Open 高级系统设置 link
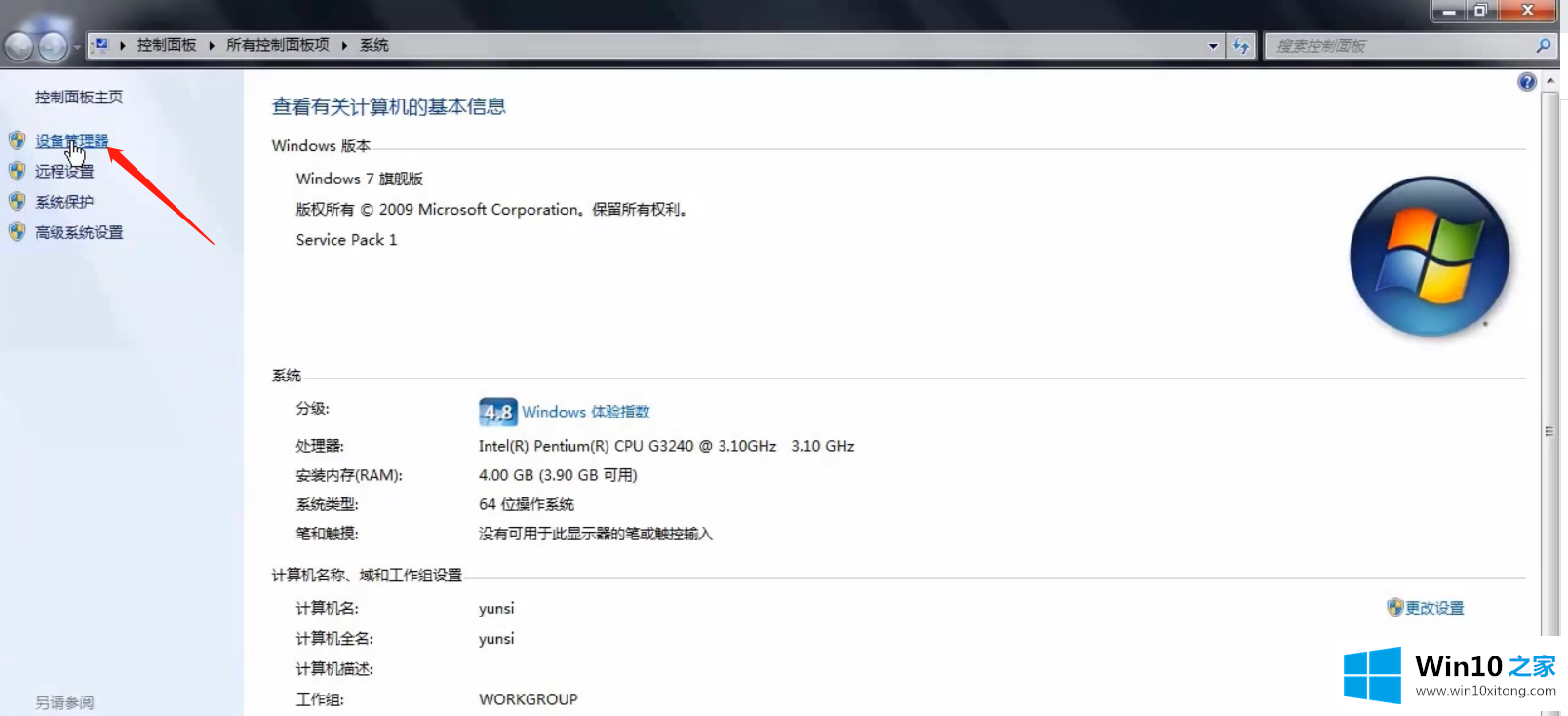Screen dimensions: 1568x716 pos(79,232)
